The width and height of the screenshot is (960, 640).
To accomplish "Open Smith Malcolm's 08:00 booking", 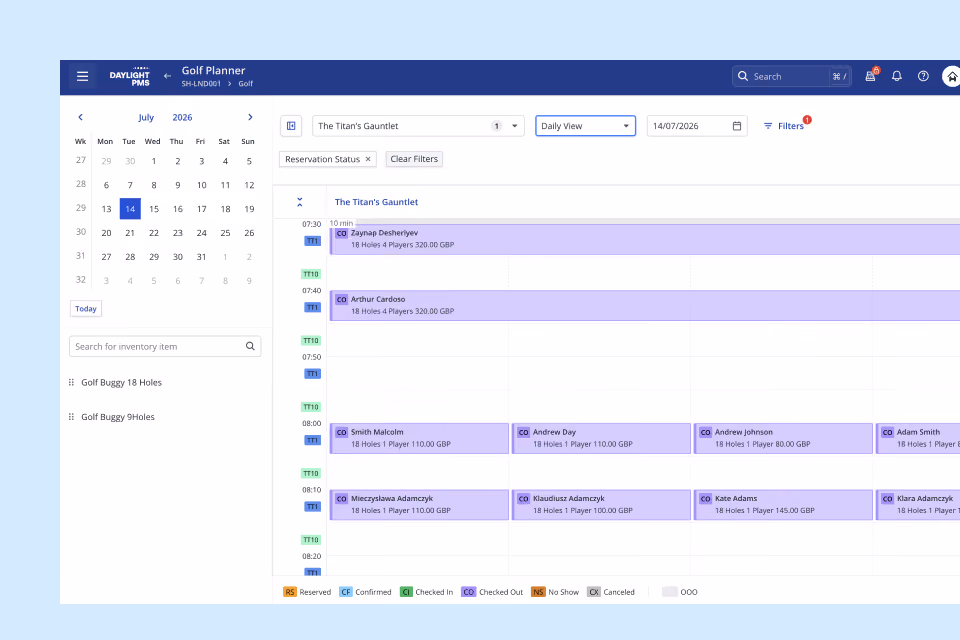I will point(419,438).
